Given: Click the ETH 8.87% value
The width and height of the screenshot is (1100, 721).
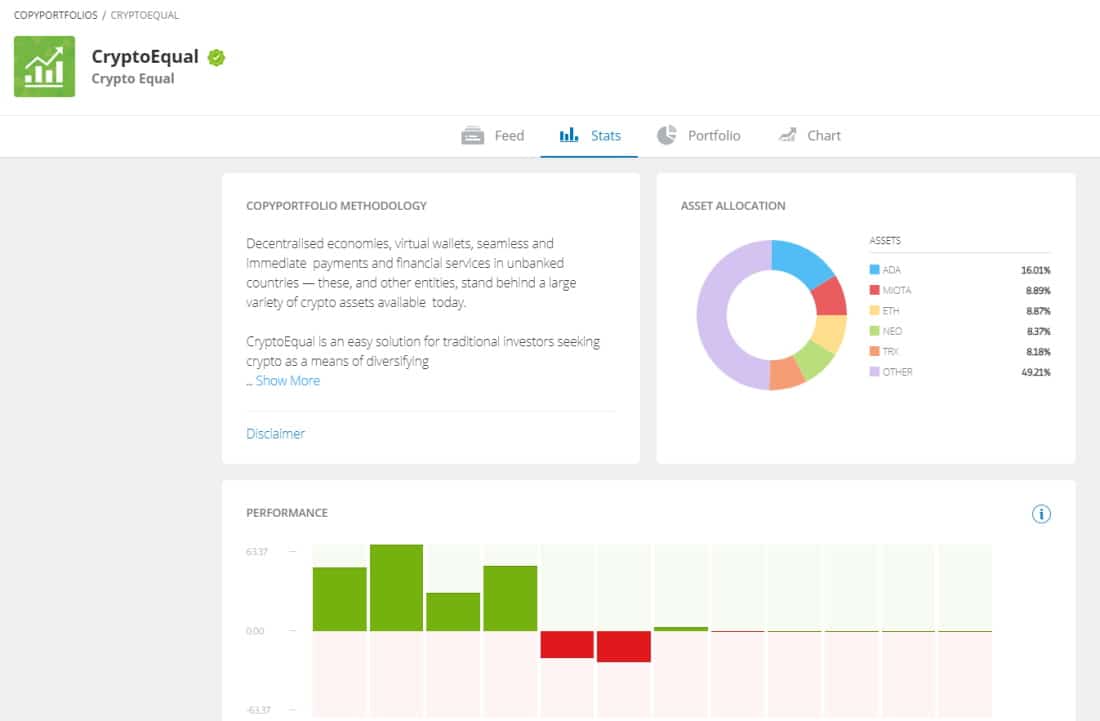Looking at the screenshot, I should tap(1038, 311).
